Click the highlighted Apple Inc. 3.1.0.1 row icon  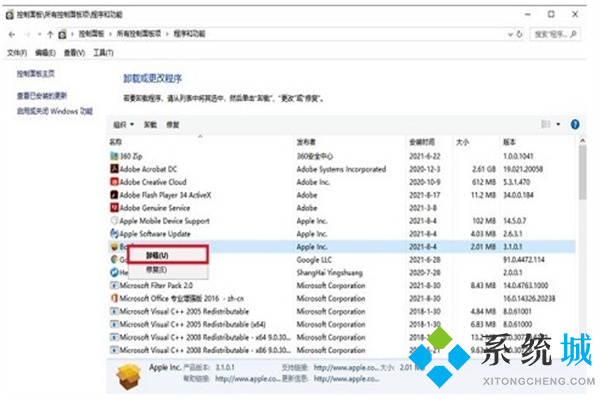[x=114, y=247]
